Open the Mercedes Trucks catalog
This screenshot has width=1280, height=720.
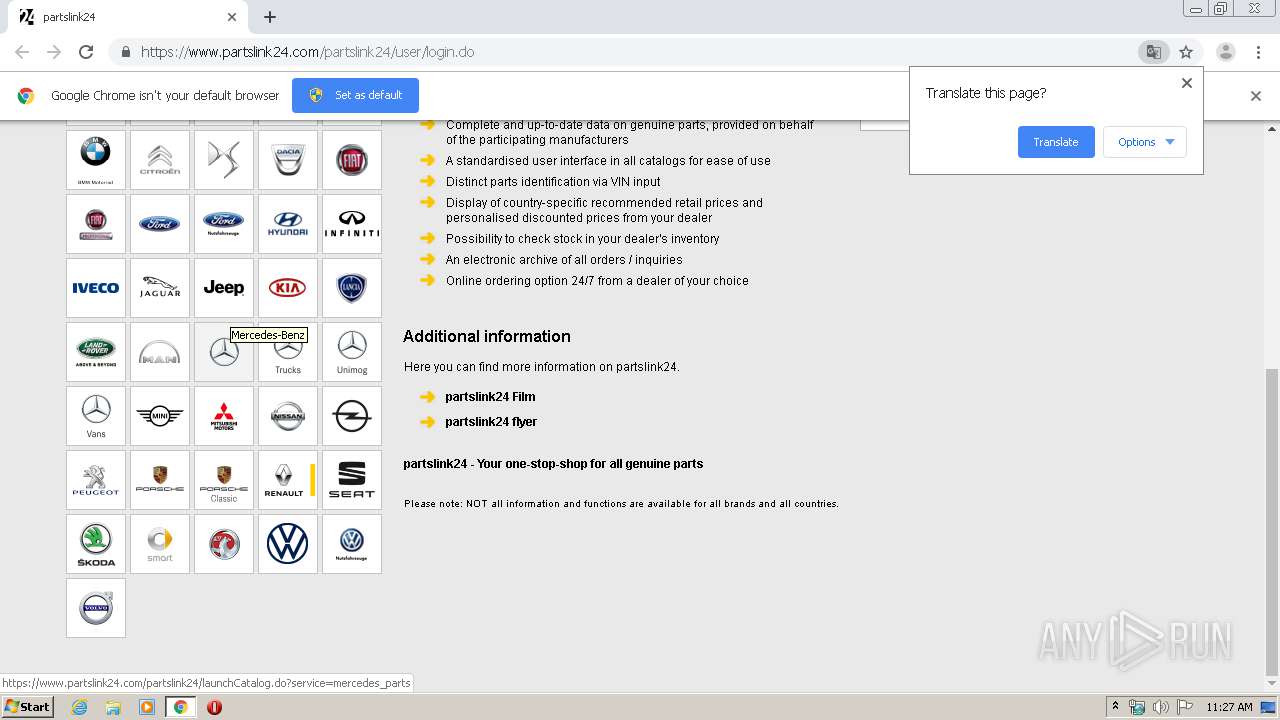(x=288, y=352)
